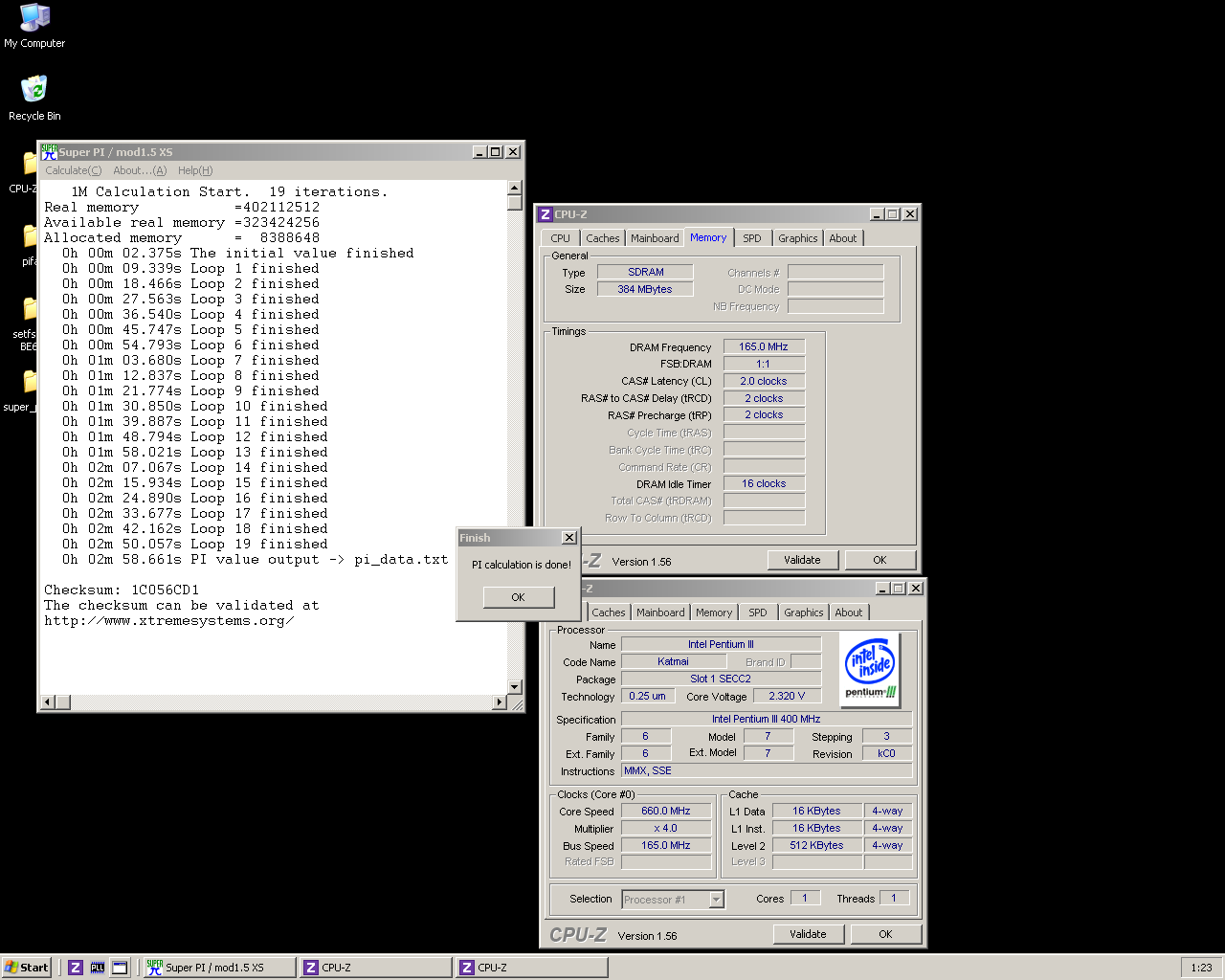
Task: Switch to SPD tab in lower CPU-Z window
Action: [758, 612]
